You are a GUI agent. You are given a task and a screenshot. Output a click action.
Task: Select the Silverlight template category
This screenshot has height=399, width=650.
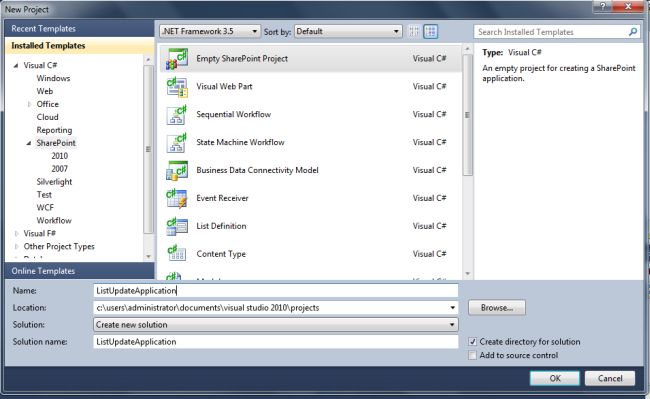tap(54, 182)
